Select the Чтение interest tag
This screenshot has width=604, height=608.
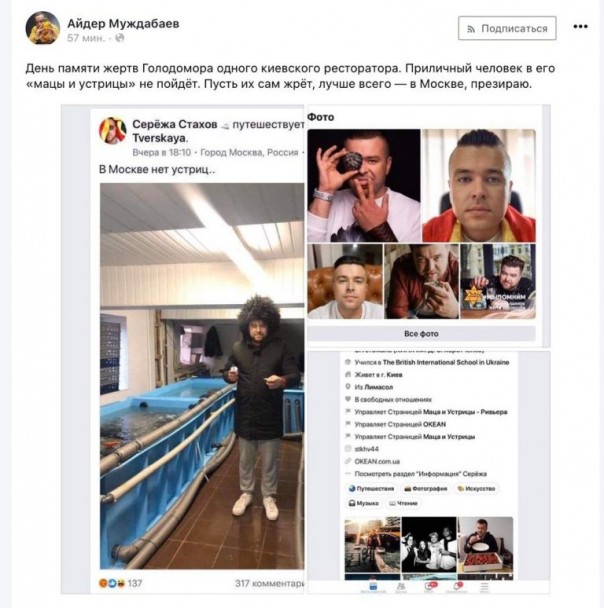pyautogui.click(x=403, y=503)
